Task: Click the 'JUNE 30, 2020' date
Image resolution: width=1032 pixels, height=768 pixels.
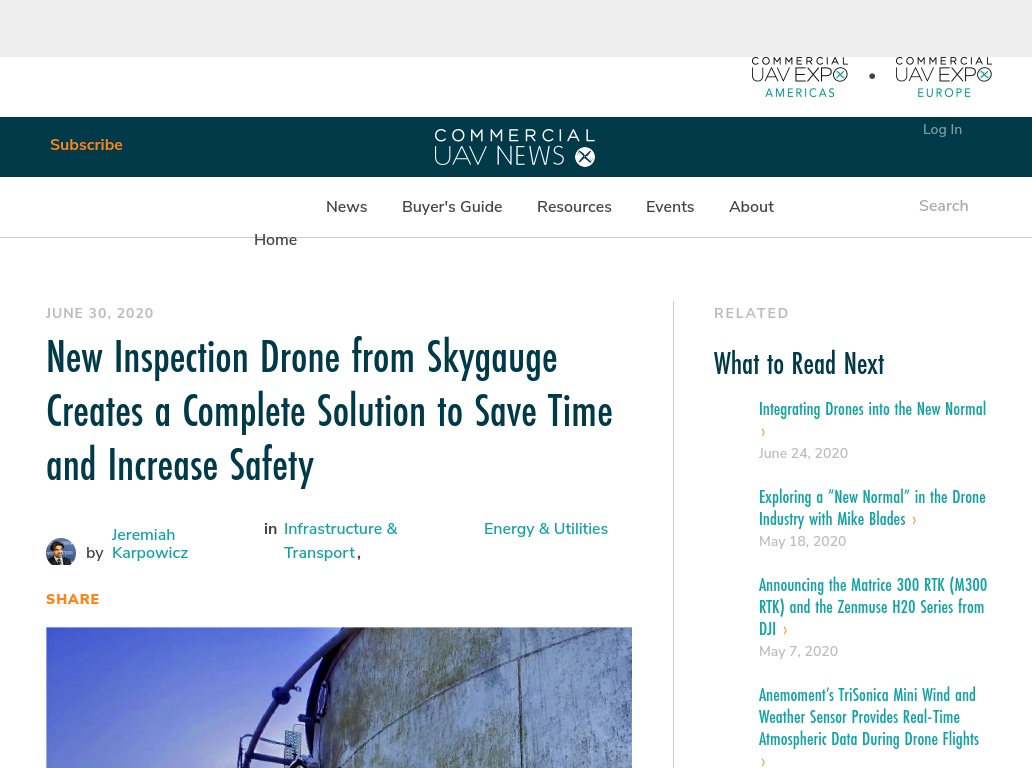Action: 99,313
